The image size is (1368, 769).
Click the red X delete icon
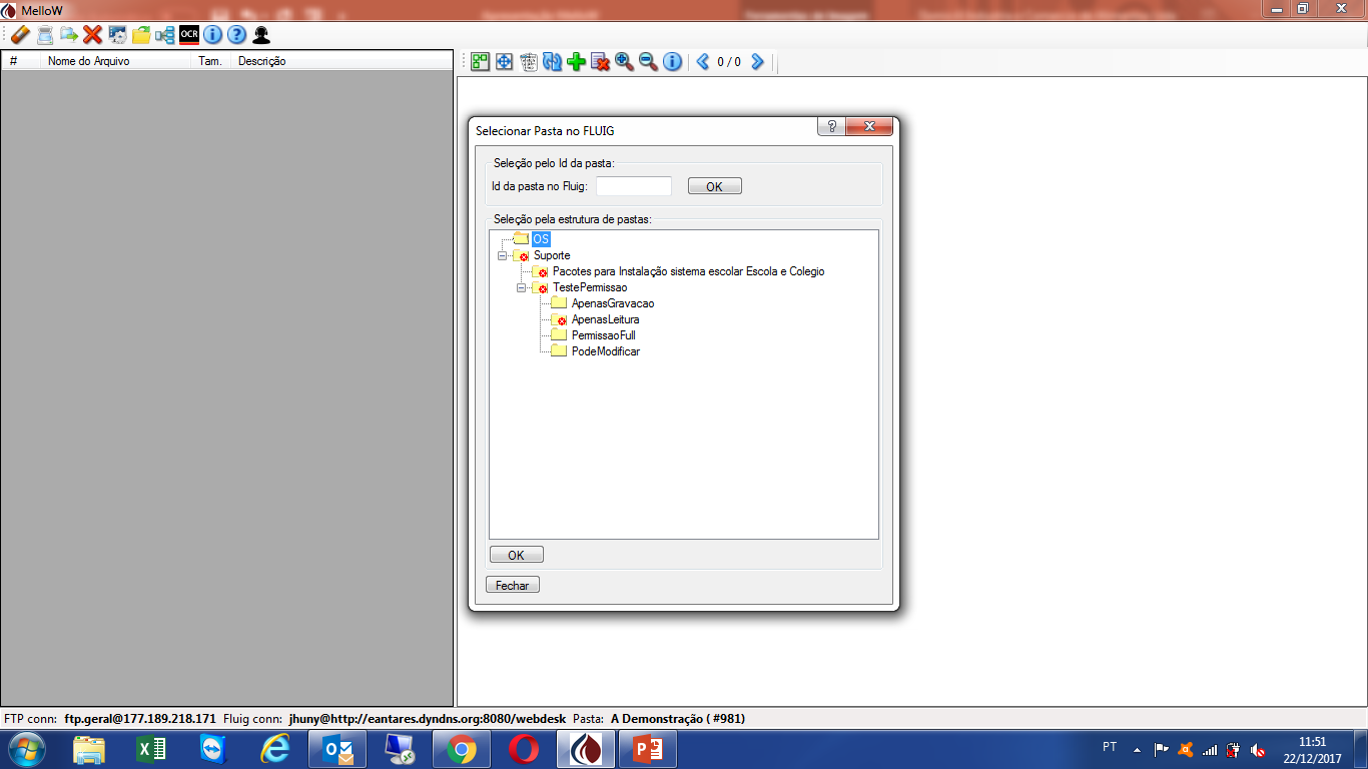click(93, 35)
